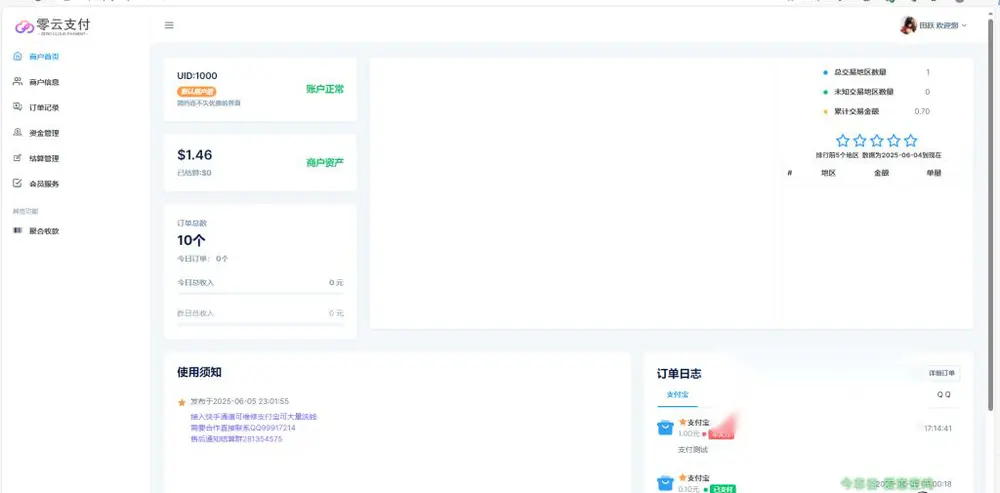Click the 使用须知 heading

[200, 372]
